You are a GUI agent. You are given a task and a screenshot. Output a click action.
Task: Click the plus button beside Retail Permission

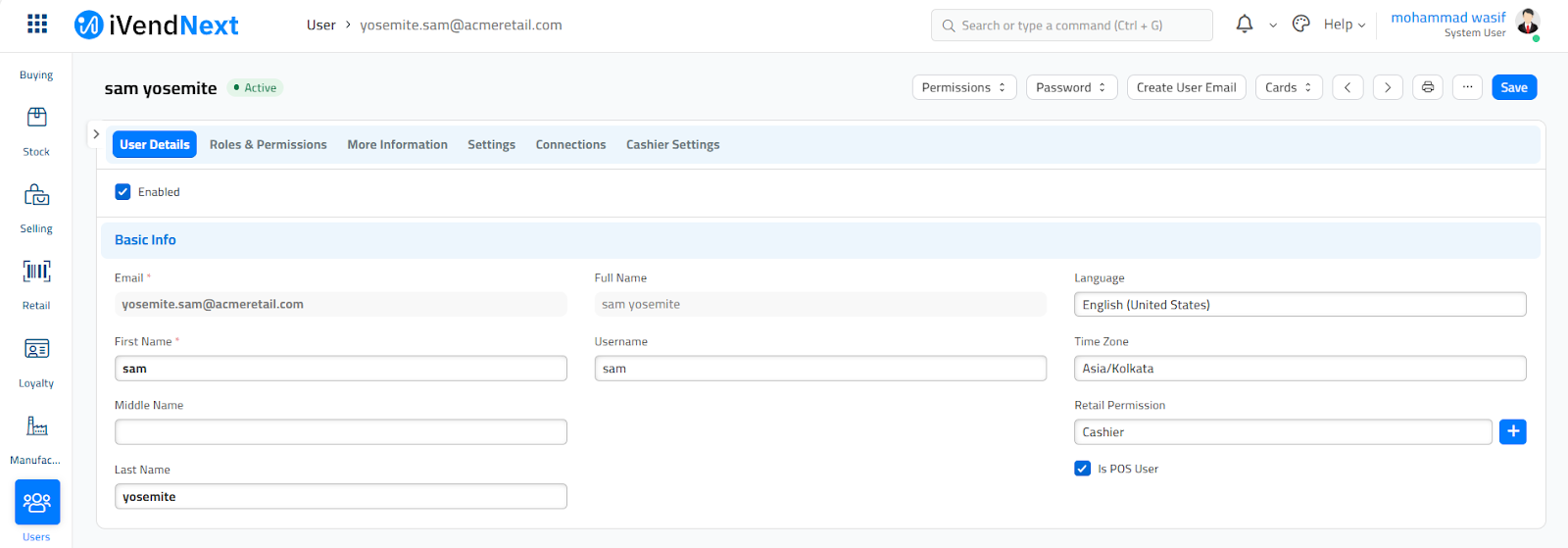(x=1512, y=432)
